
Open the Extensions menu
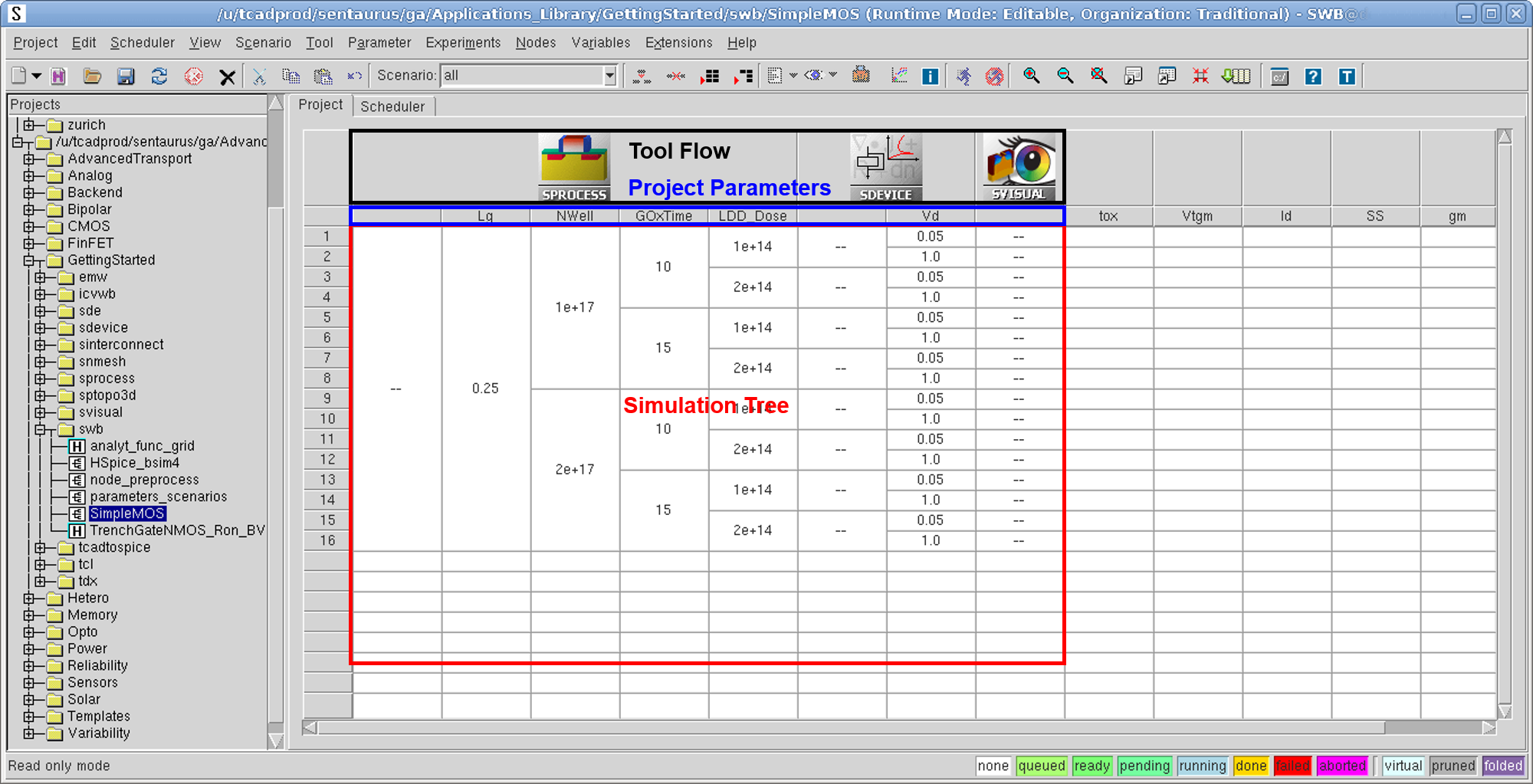pos(679,43)
